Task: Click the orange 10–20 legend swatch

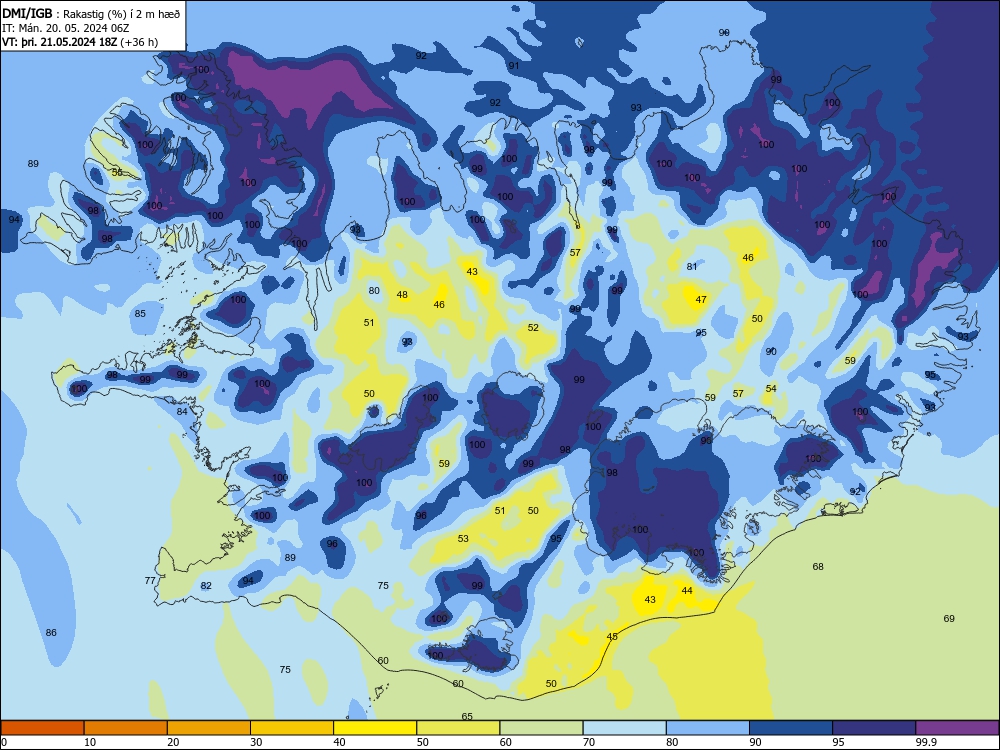Action: click(x=126, y=728)
